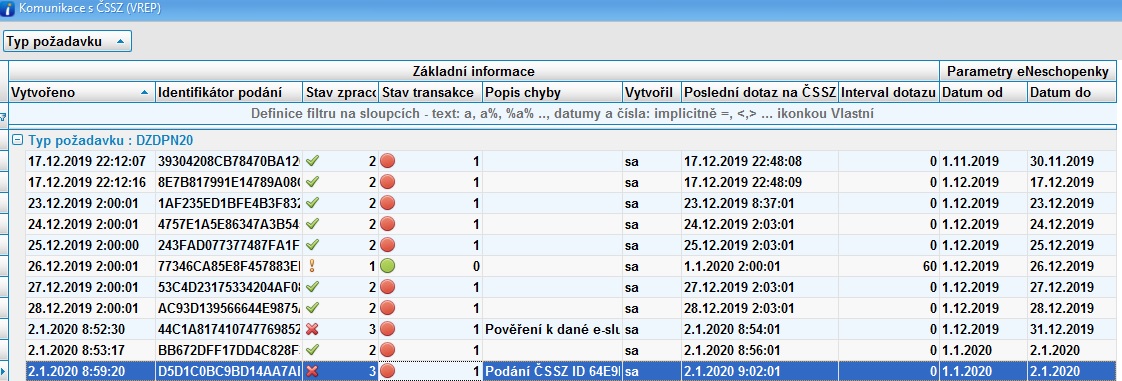Select identifier 39304208CB78470BA12
Viewport: 1122px width, 381px height.
[x=228, y=161]
